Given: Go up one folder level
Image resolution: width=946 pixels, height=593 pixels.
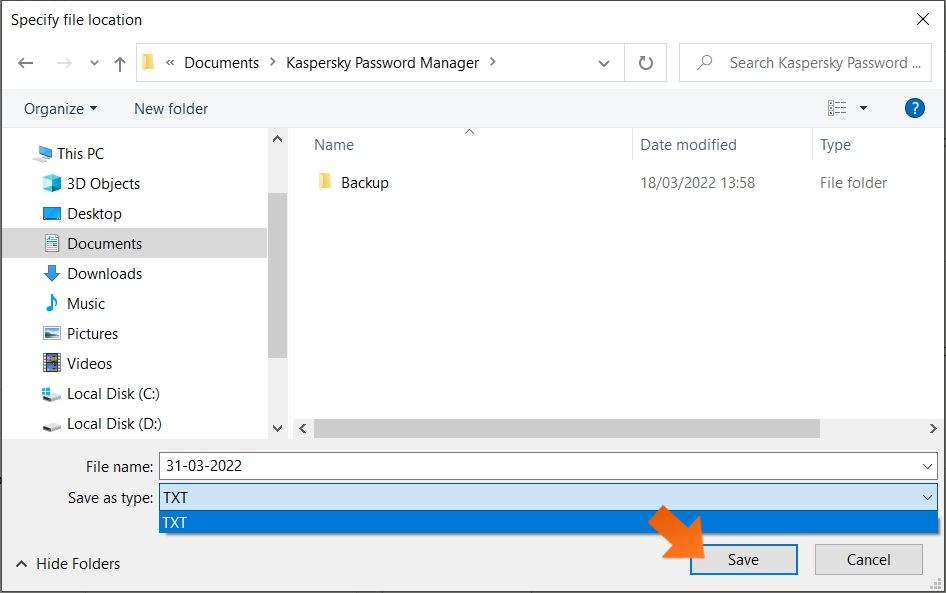Looking at the screenshot, I should [119, 63].
